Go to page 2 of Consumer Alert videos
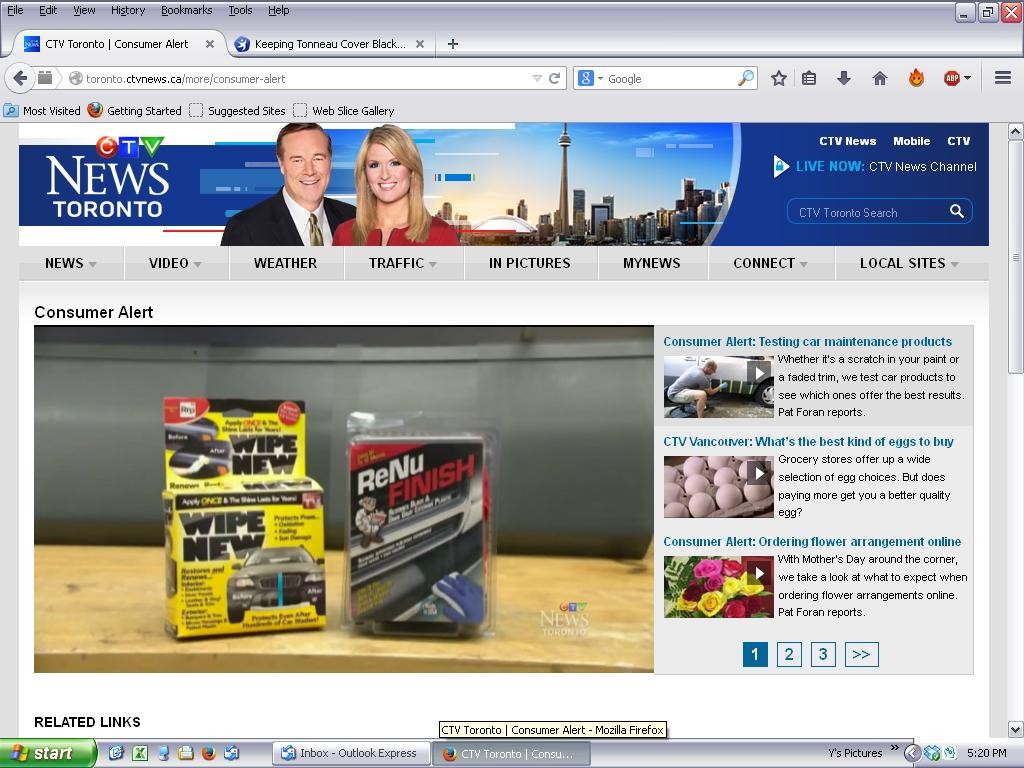 point(789,654)
